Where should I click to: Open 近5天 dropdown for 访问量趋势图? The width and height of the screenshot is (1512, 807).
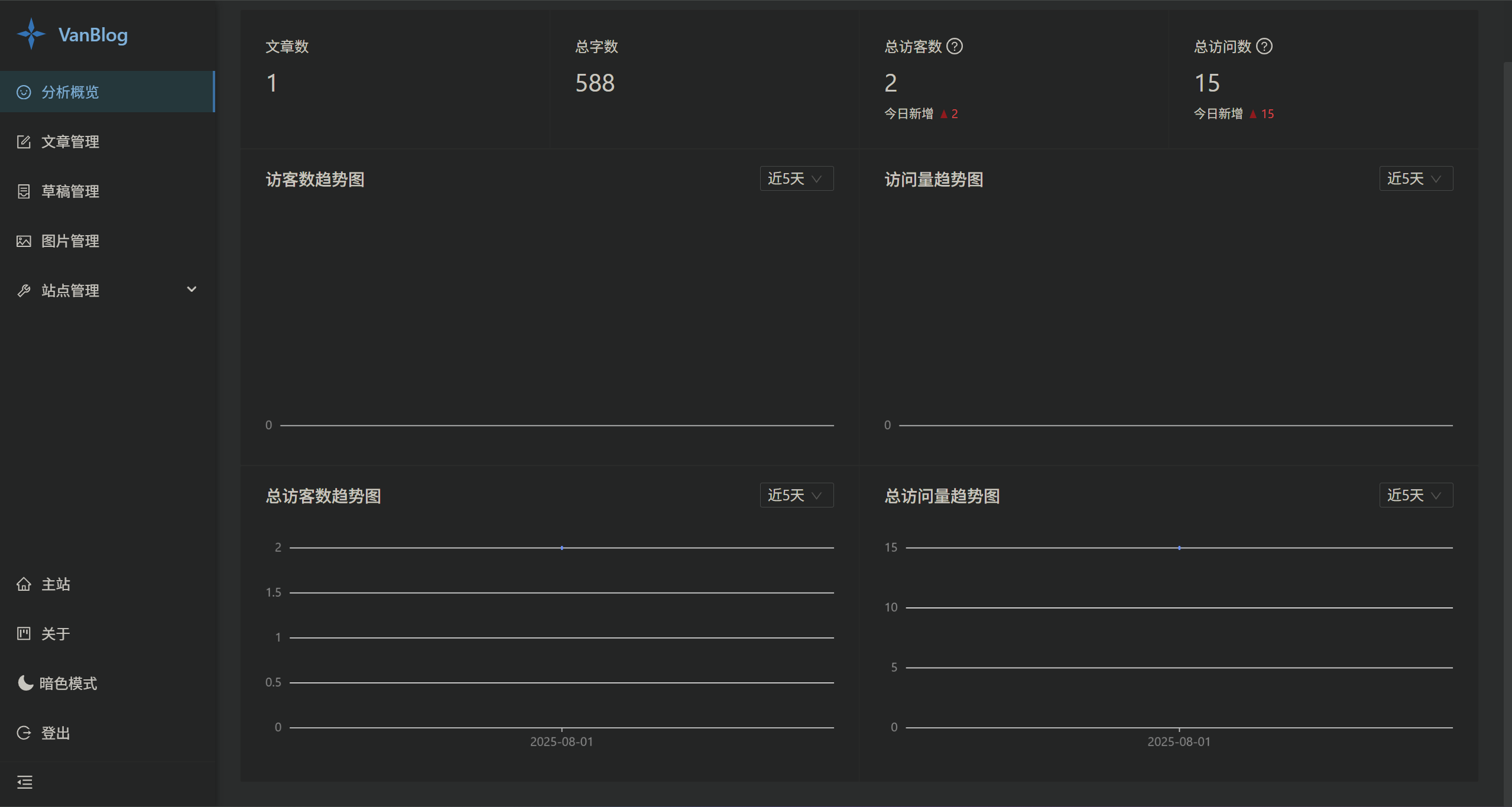tap(1416, 178)
